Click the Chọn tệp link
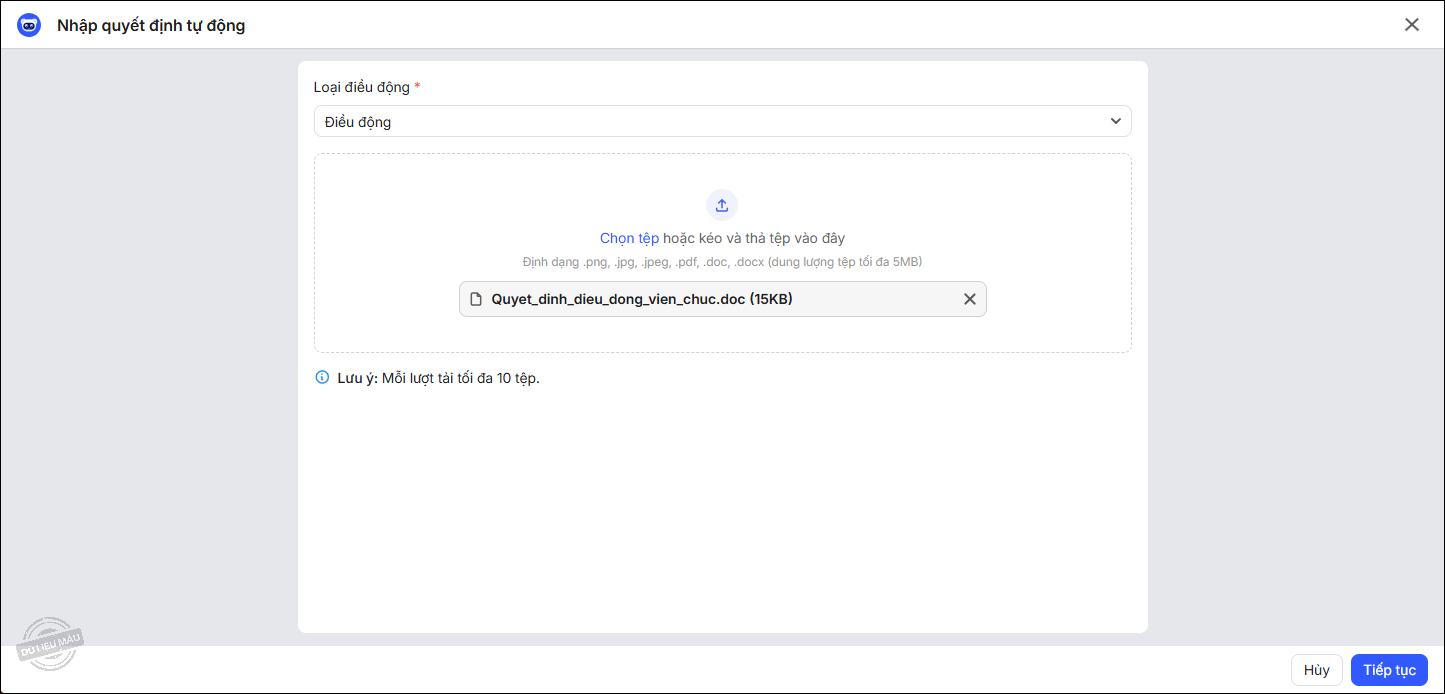This screenshot has width=1445, height=694. point(629,238)
